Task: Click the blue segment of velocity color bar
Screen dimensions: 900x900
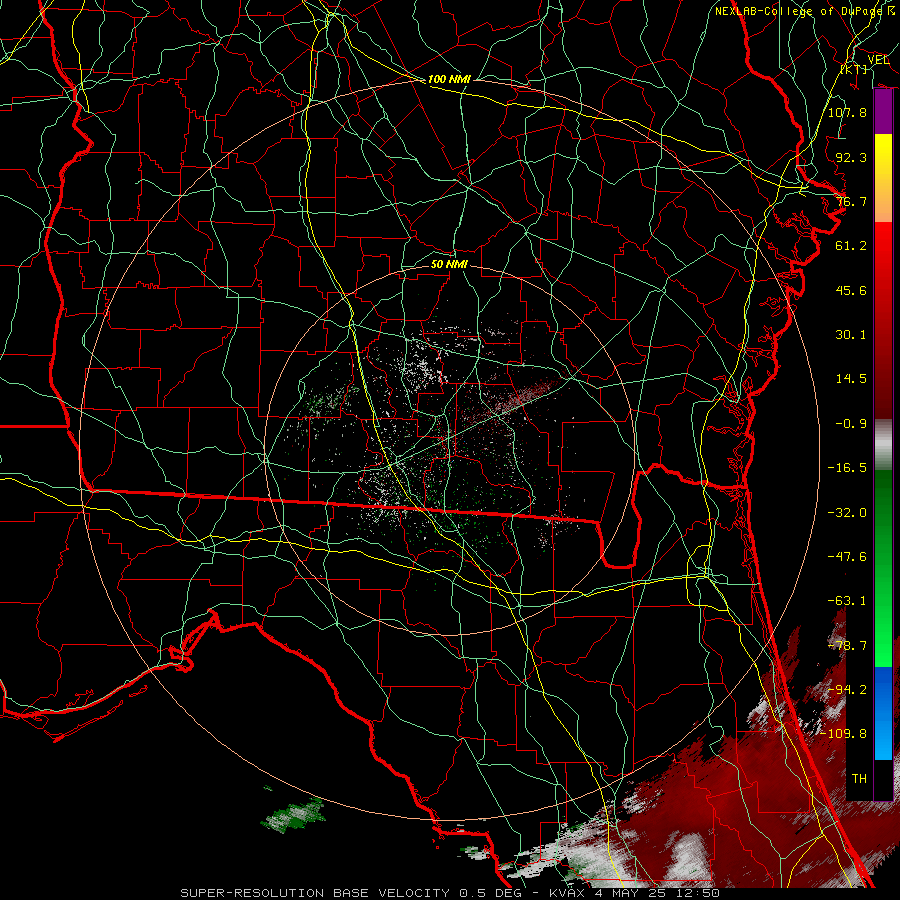Action: [x=883, y=713]
